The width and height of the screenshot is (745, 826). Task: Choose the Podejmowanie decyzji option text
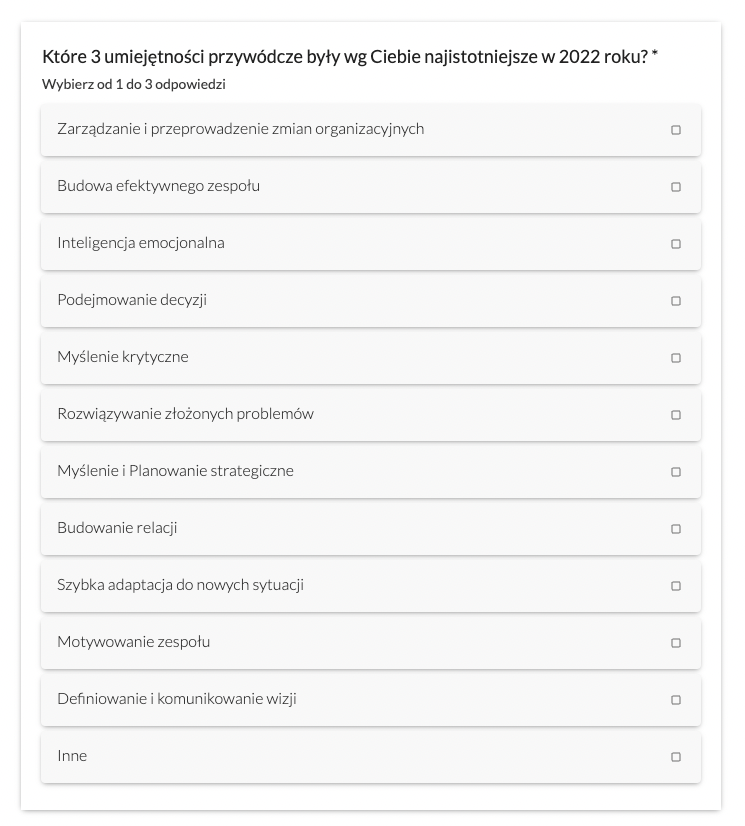pos(132,300)
